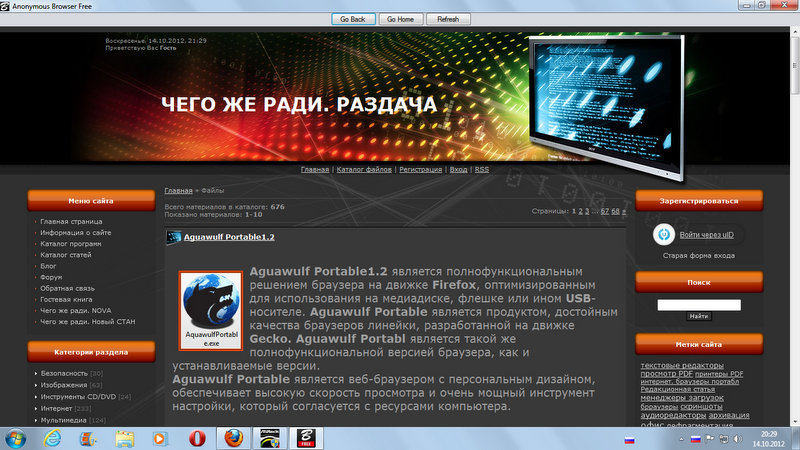Go to page 67 of catalog
Image resolution: width=800 pixels, height=450 pixels.
tap(605, 211)
